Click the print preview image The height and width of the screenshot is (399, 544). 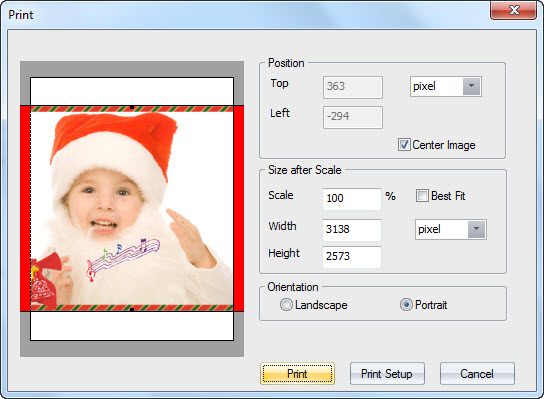[132, 208]
